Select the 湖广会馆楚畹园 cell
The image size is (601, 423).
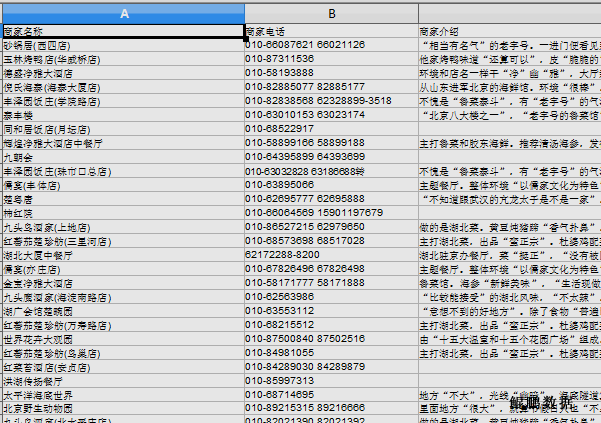123,311
